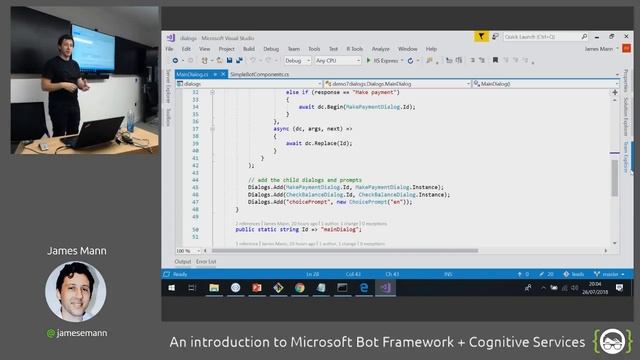The height and width of the screenshot is (360, 640).
Task: Expand the IIS Express launch options arrow
Action: (402, 60)
